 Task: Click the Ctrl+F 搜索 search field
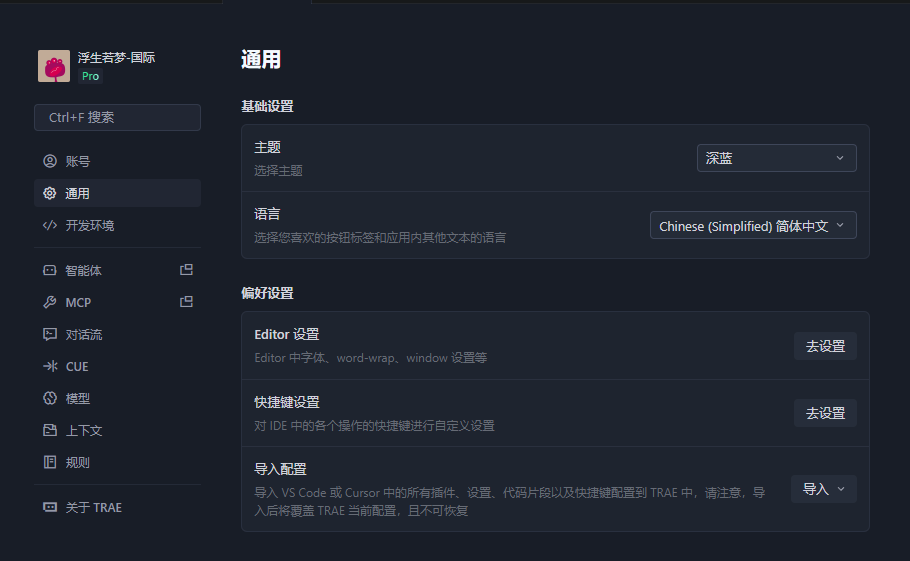pos(117,117)
